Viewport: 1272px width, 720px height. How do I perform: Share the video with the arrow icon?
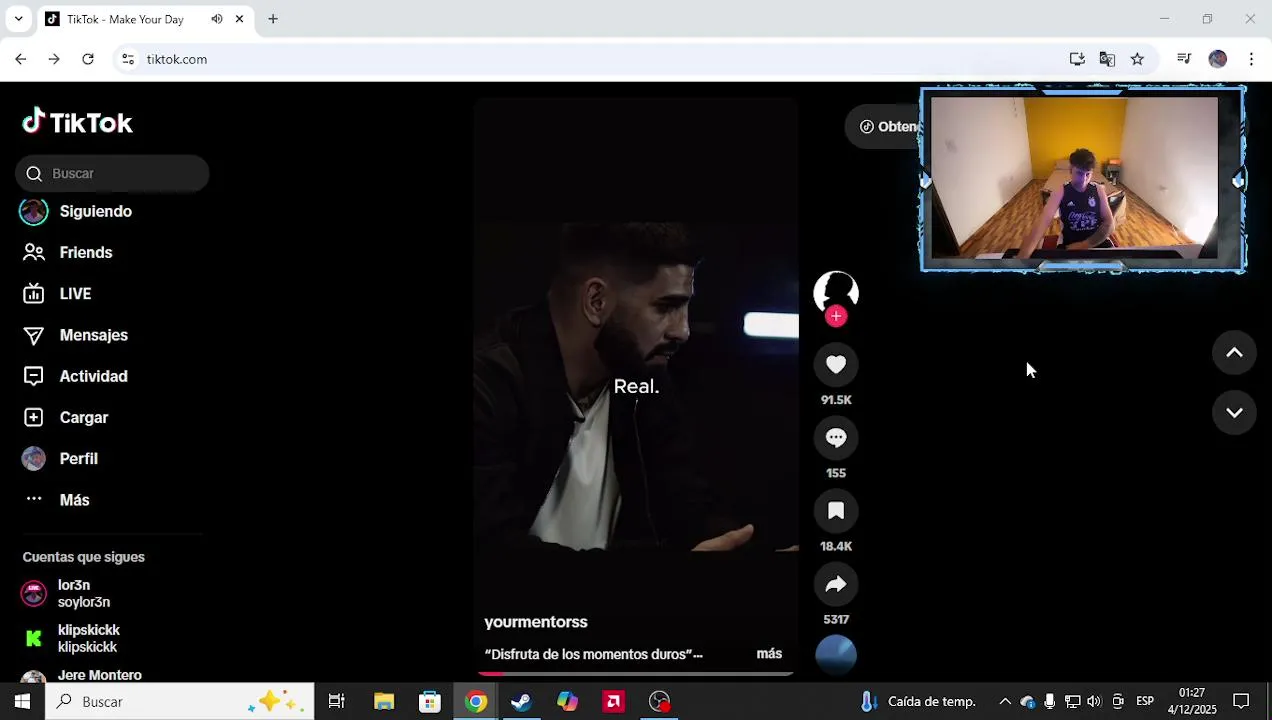coord(836,584)
